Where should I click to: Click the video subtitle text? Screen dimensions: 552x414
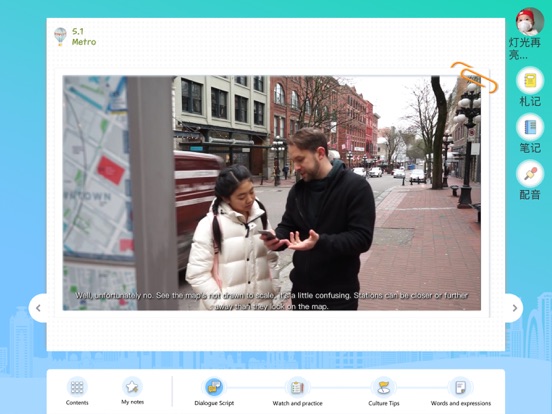pyautogui.click(x=271, y=301)
